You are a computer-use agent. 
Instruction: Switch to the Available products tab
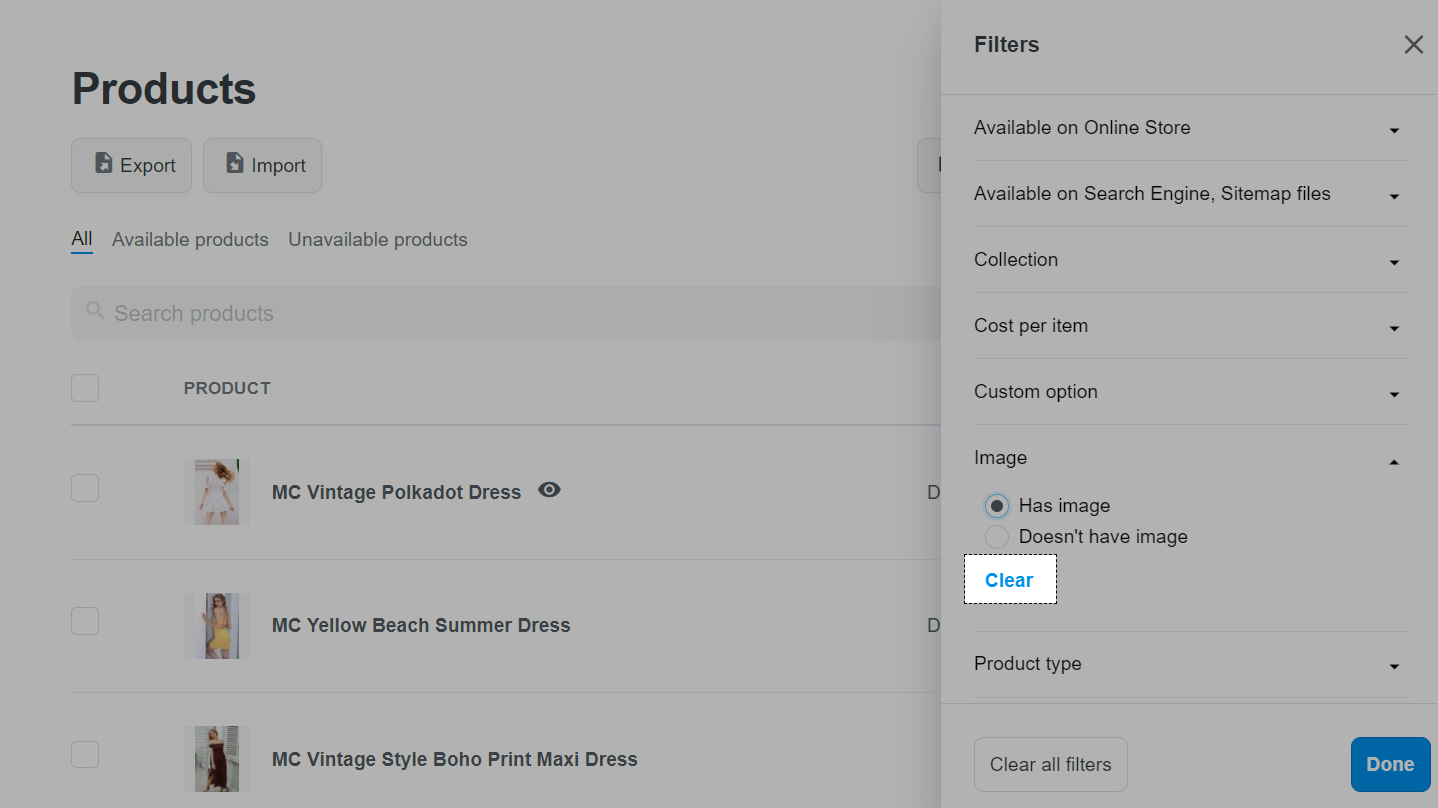(x=190, y=240)
